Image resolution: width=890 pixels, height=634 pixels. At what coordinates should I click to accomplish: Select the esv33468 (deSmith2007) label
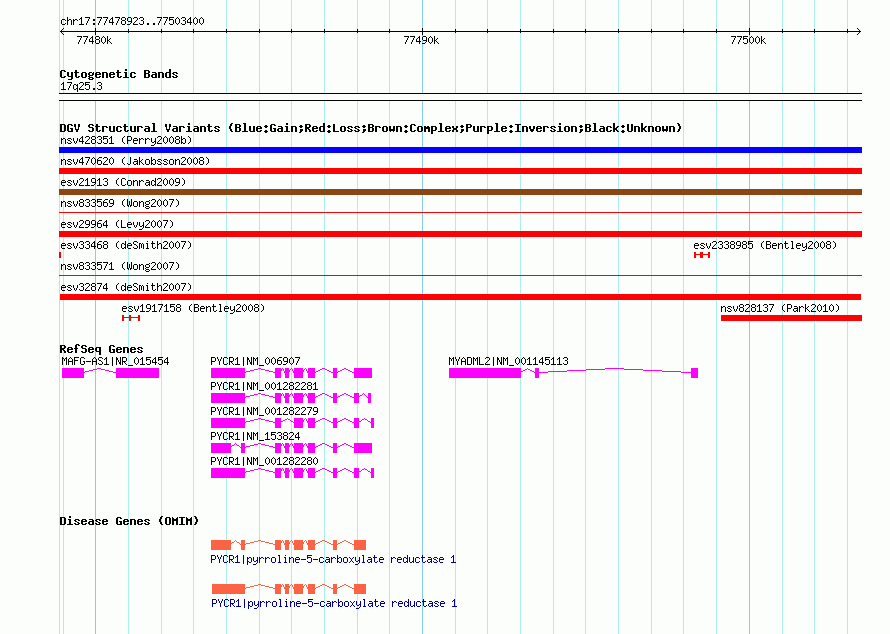pyautogui.click(x=126, y=245)
